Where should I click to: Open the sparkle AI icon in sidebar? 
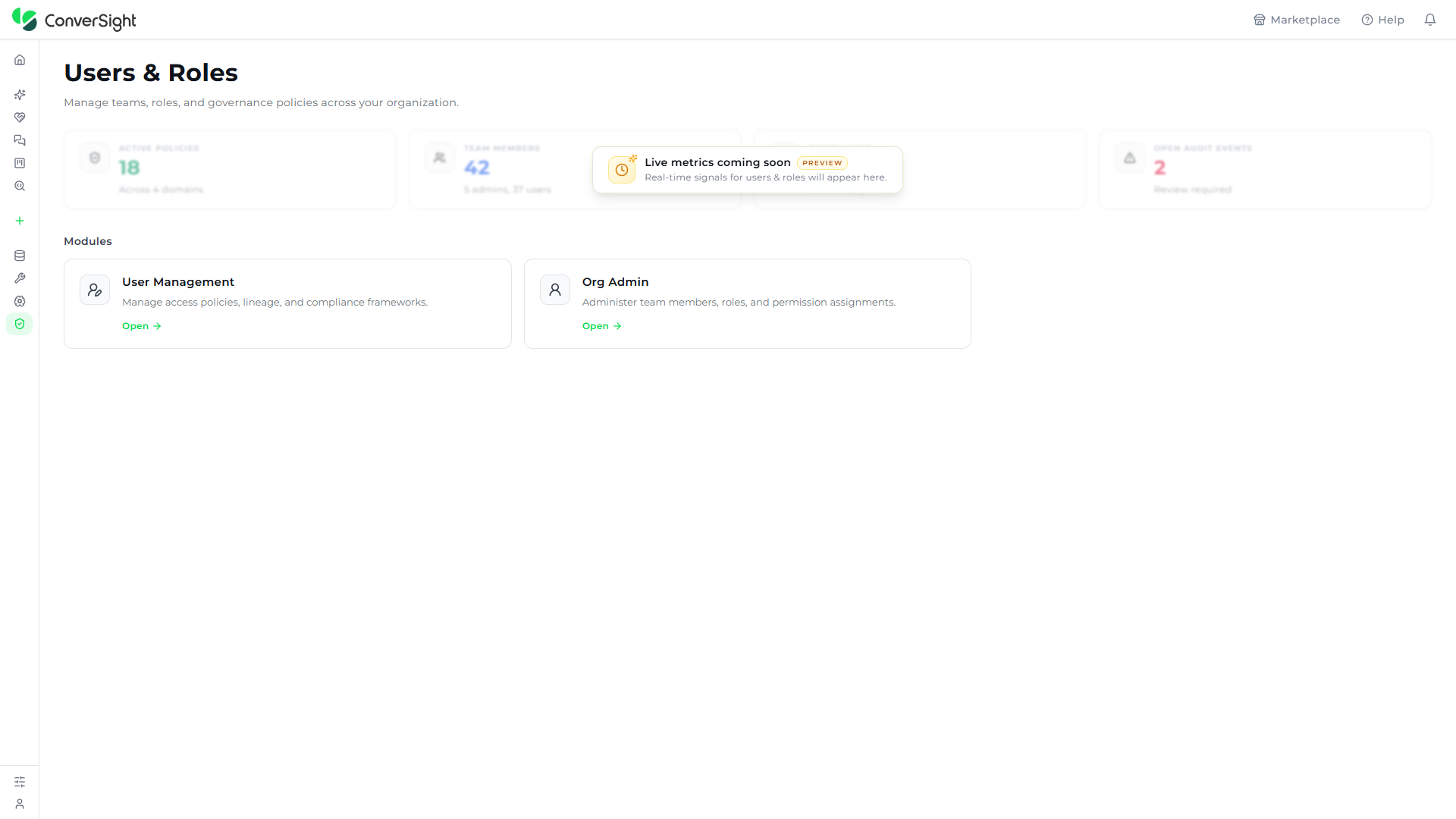[20, 95]
